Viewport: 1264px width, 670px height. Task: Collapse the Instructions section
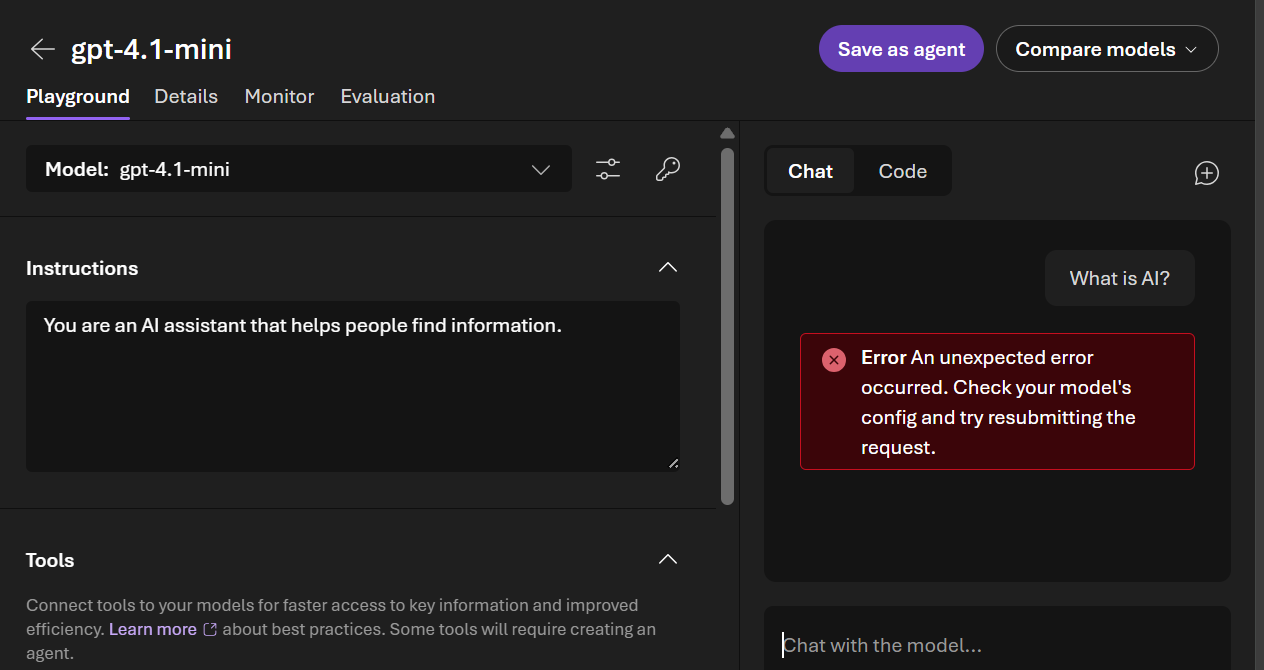coord(668,268)
